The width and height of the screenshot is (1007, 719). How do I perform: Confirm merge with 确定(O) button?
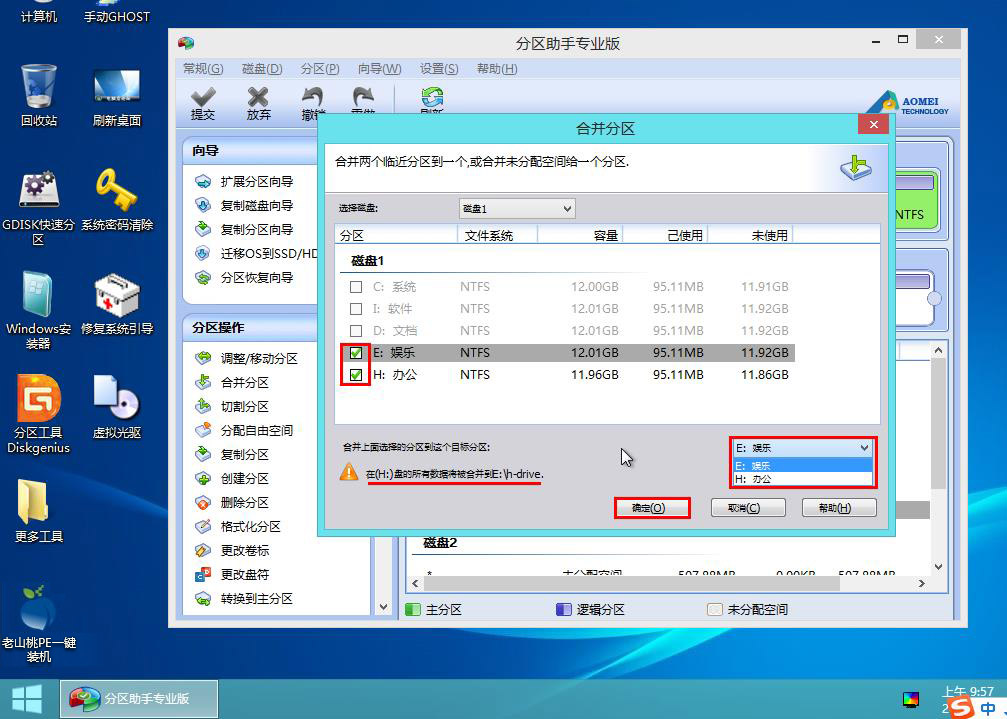click(x=652, y=508)
